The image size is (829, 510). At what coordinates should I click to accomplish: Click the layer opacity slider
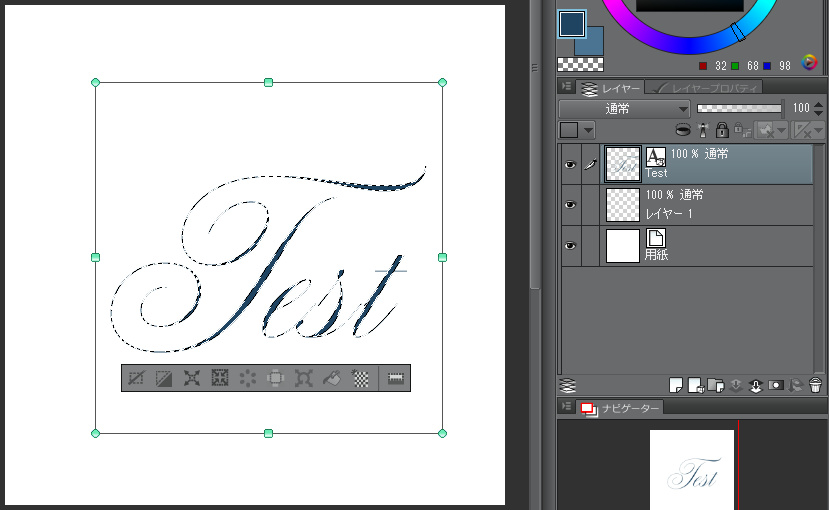739,108
